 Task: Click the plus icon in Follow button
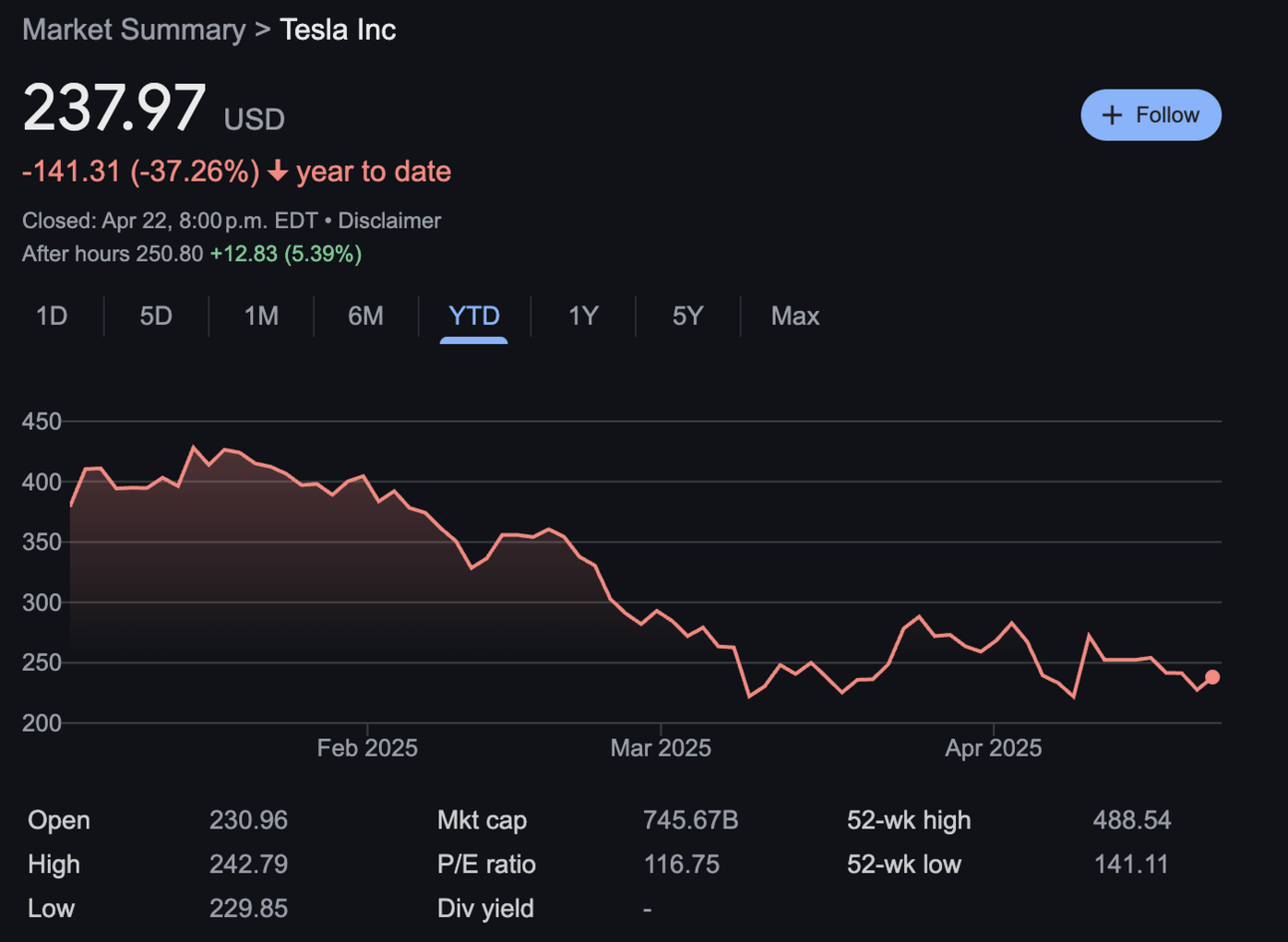[1112, 116]
